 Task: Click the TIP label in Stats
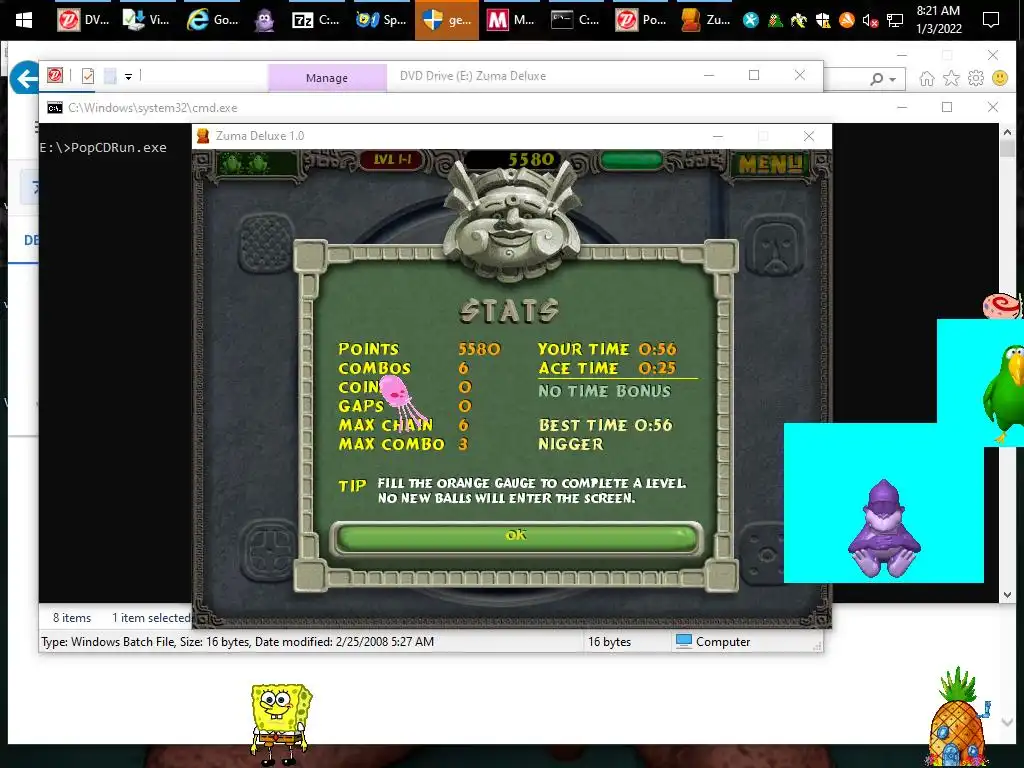353,487
